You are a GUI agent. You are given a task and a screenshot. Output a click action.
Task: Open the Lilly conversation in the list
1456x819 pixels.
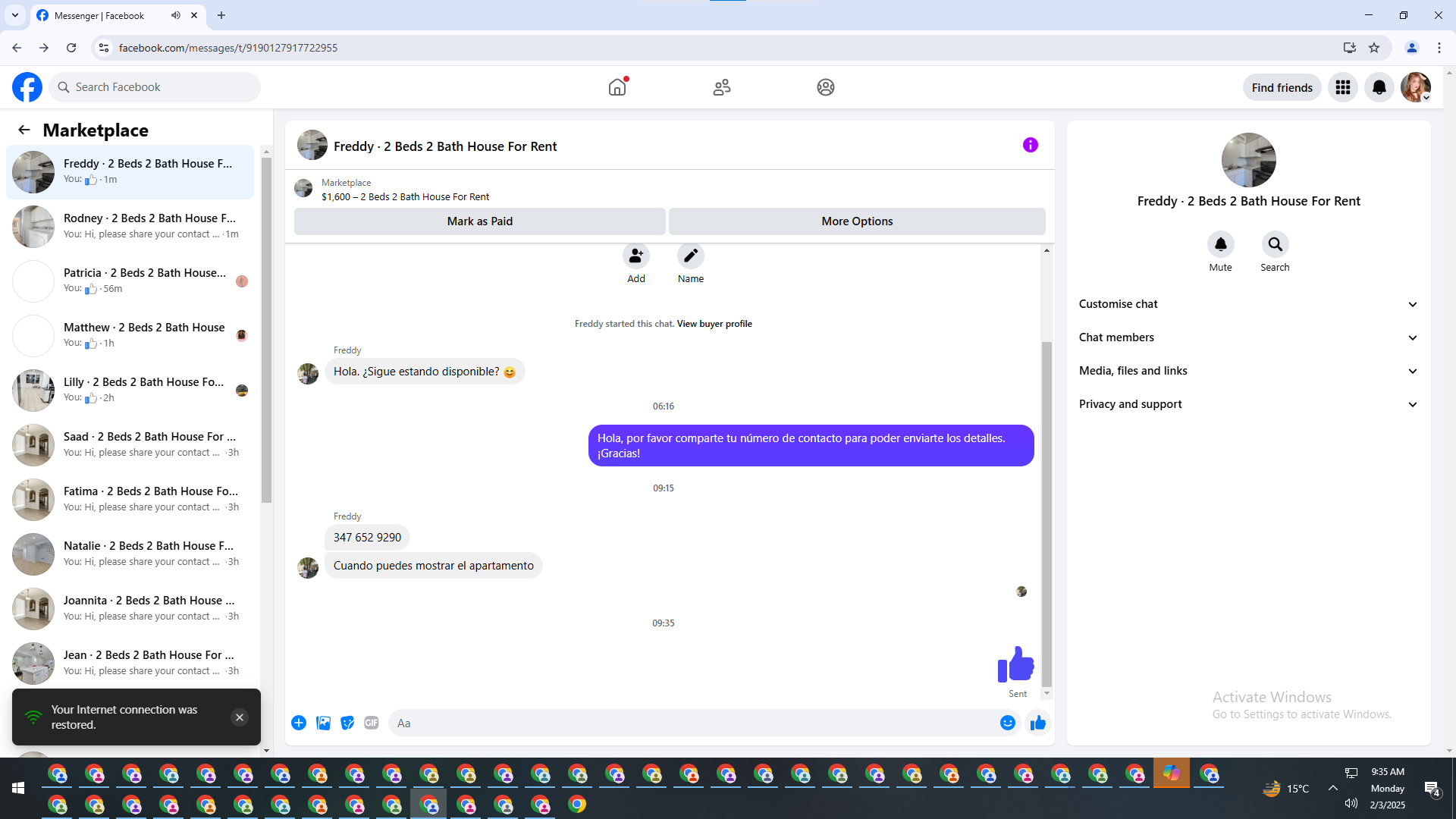click(130, 391)
